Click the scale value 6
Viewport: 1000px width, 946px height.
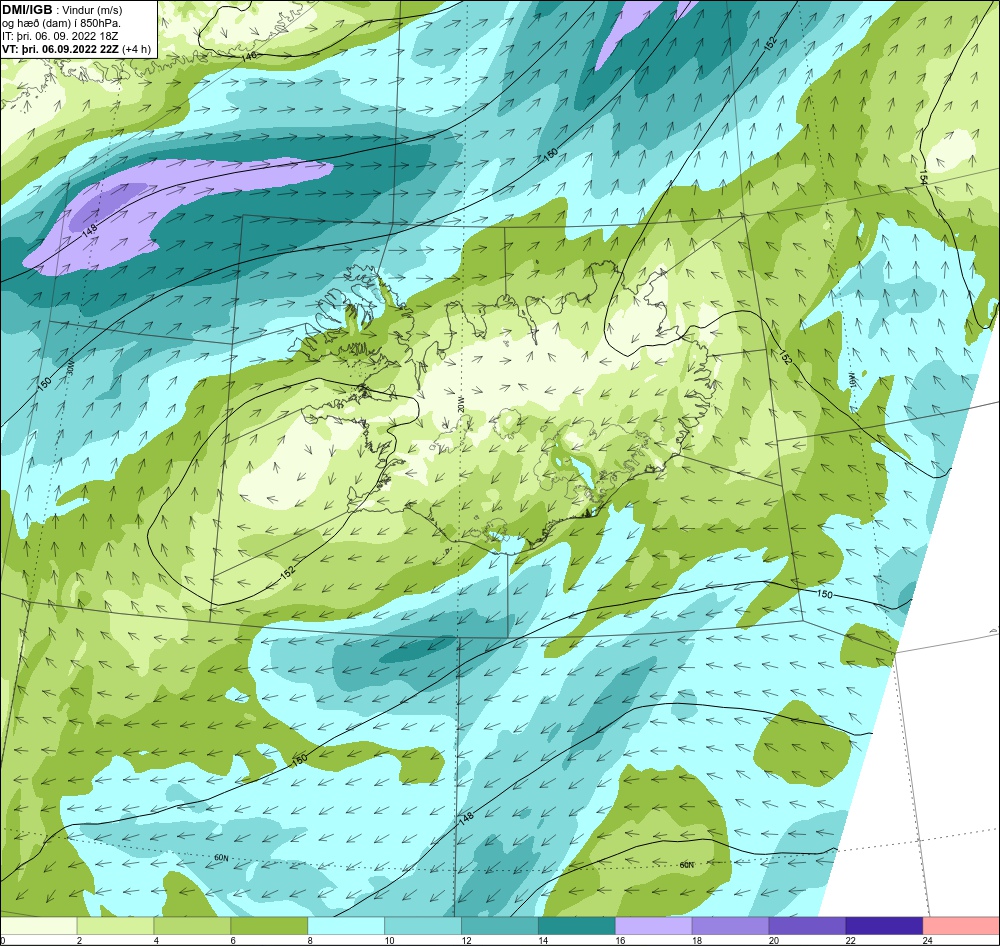pos(233,940)
